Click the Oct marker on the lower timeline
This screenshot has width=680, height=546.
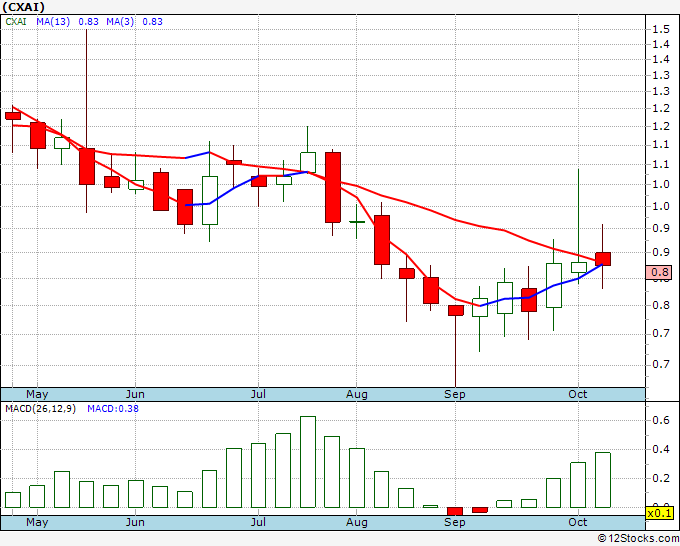[578, 522]
